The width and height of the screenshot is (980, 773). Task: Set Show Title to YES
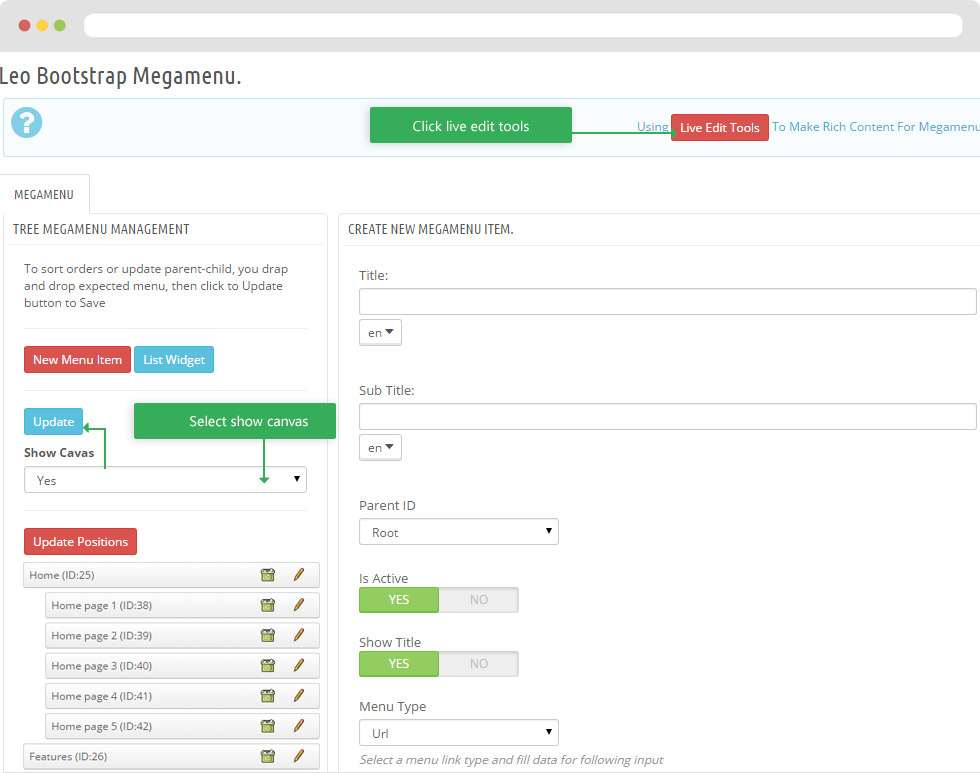(399, 664)
